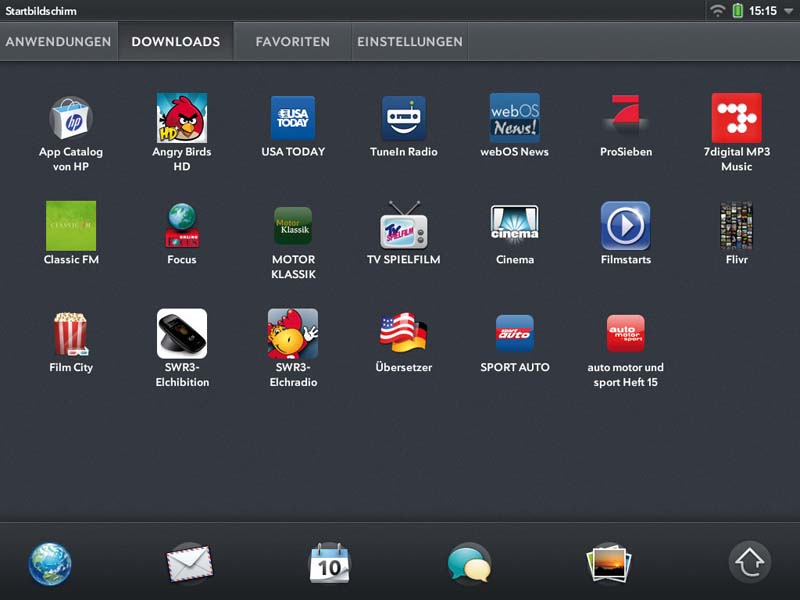Open the calendar icon in dock
The height and width of the screenshot is (600, 800).
pos(330,563)
